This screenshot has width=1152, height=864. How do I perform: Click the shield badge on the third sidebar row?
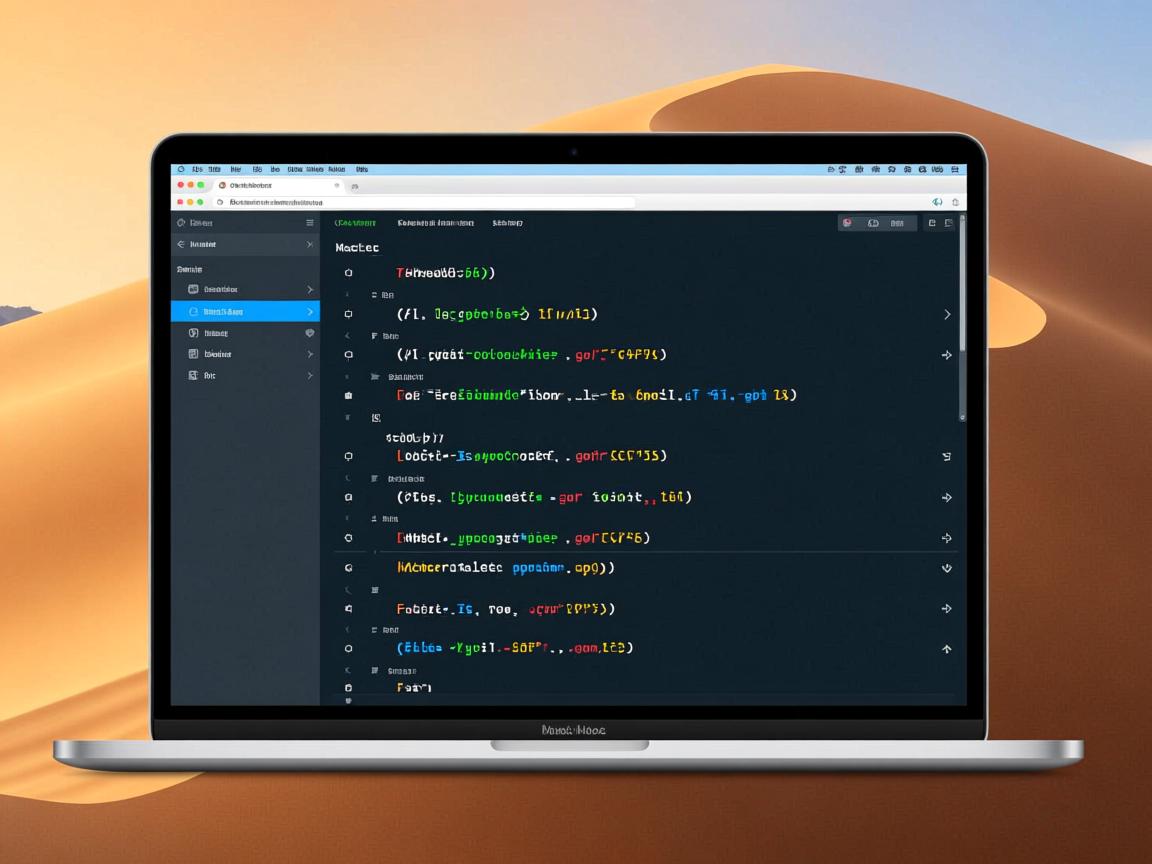click(311, 333)
